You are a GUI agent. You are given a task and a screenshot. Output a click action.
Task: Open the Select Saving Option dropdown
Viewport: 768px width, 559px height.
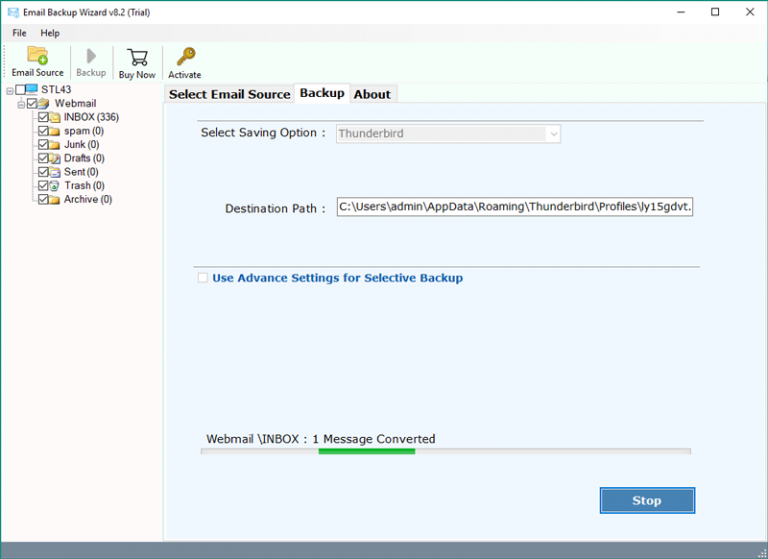[448, 134]
